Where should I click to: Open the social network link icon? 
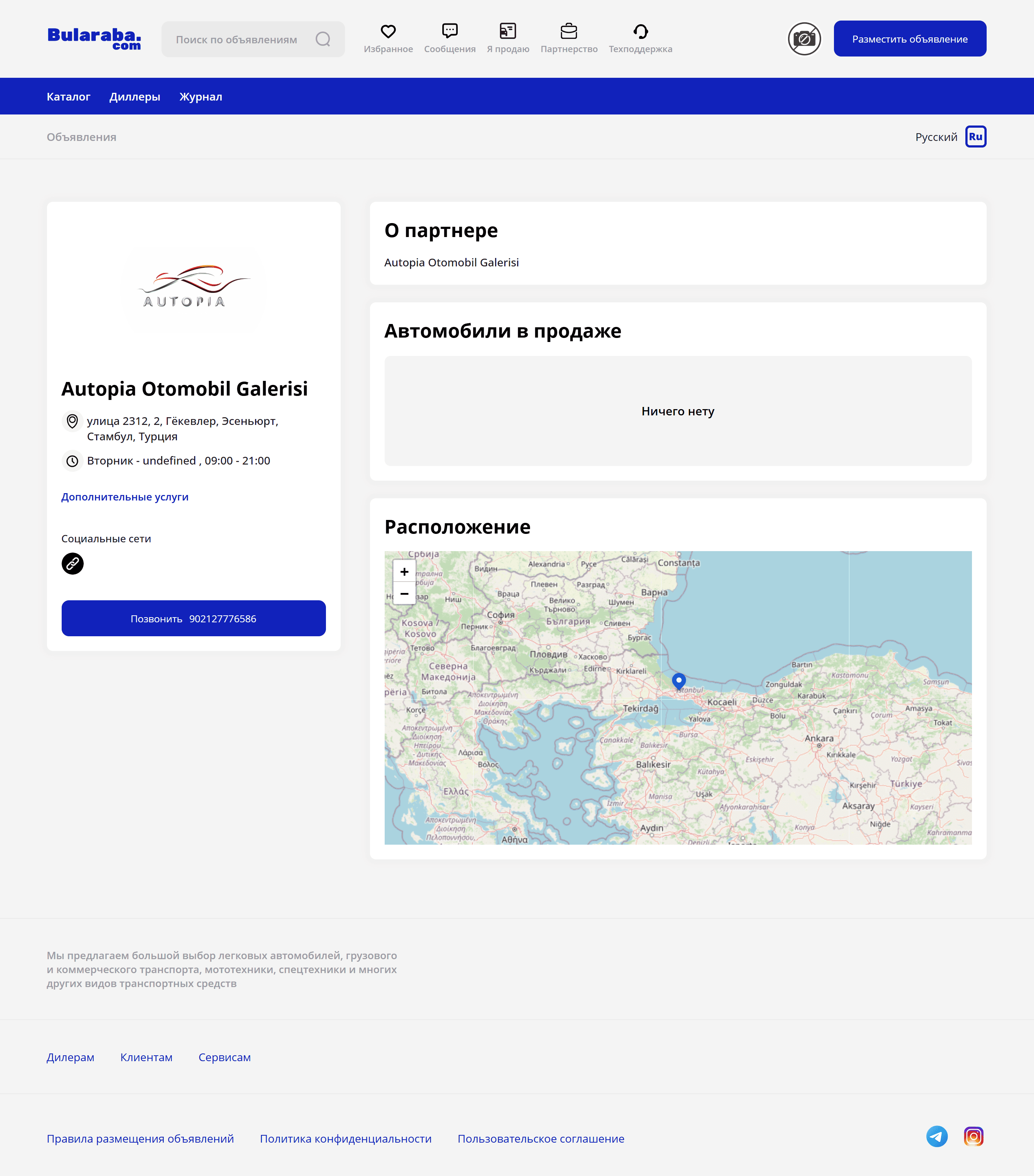pos(73,564)
